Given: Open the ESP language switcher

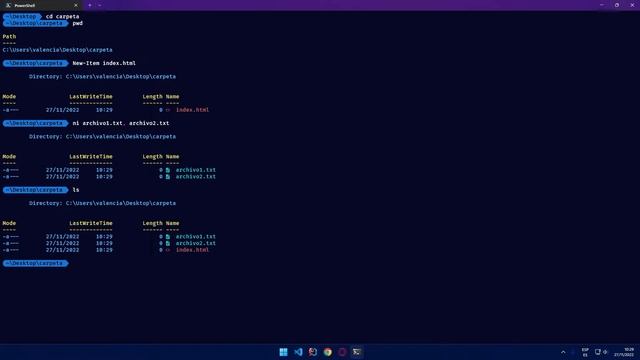Looking at the screenshot, I should [585, 352].
